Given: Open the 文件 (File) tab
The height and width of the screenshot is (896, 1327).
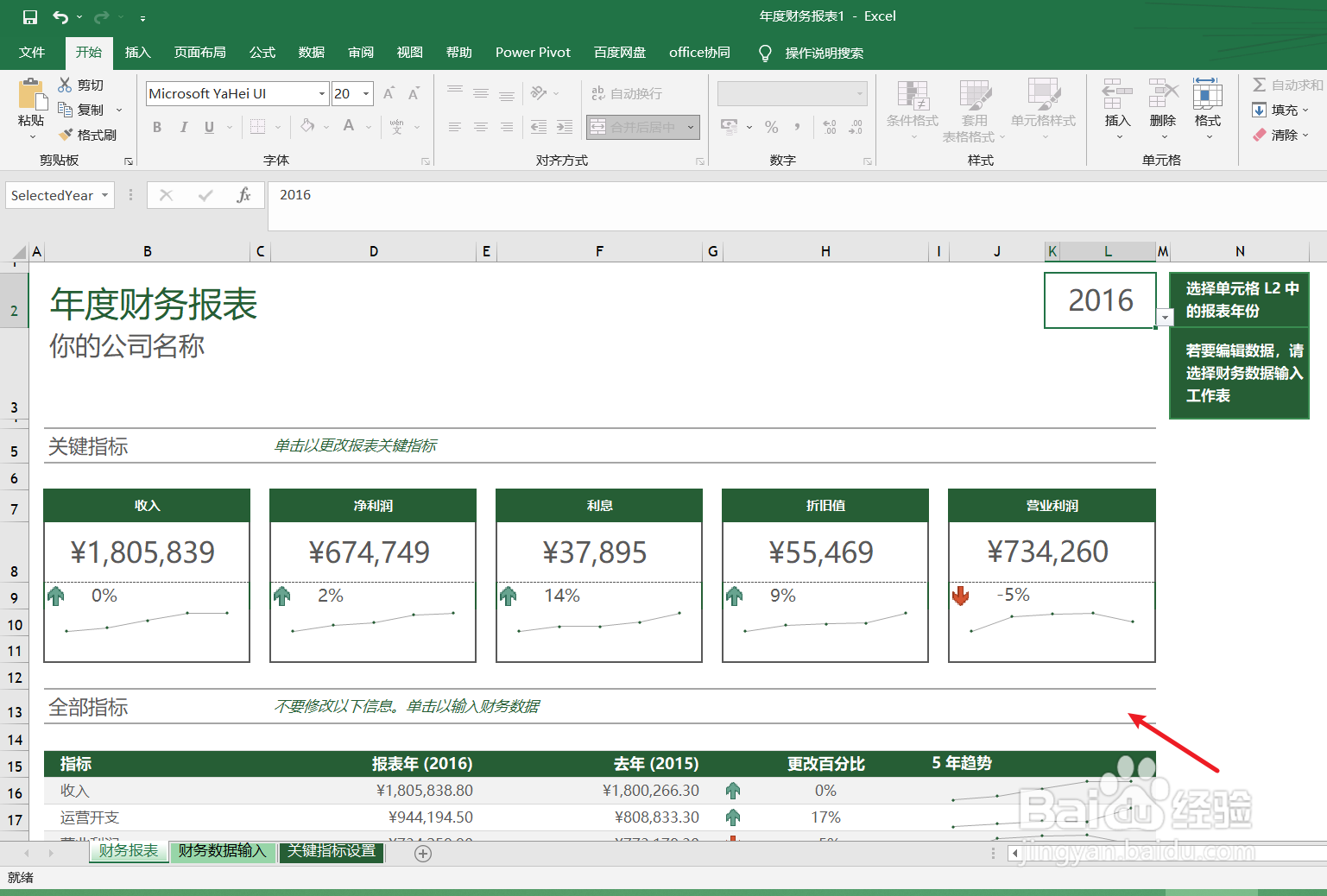Looking at the screenshot, I should pyautogui.click(x=32, y=53).
